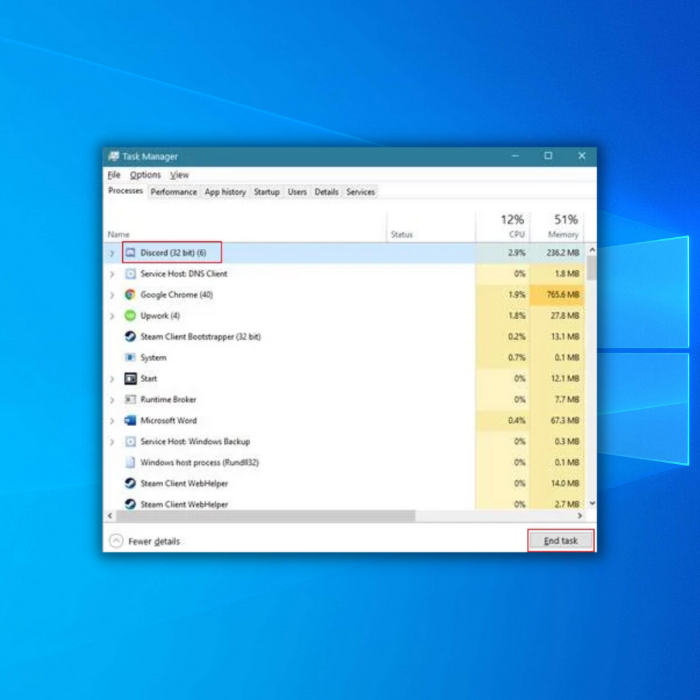Select Windows host process (Rundll32) text
The image size is (700, 700).
coord(200,462)
